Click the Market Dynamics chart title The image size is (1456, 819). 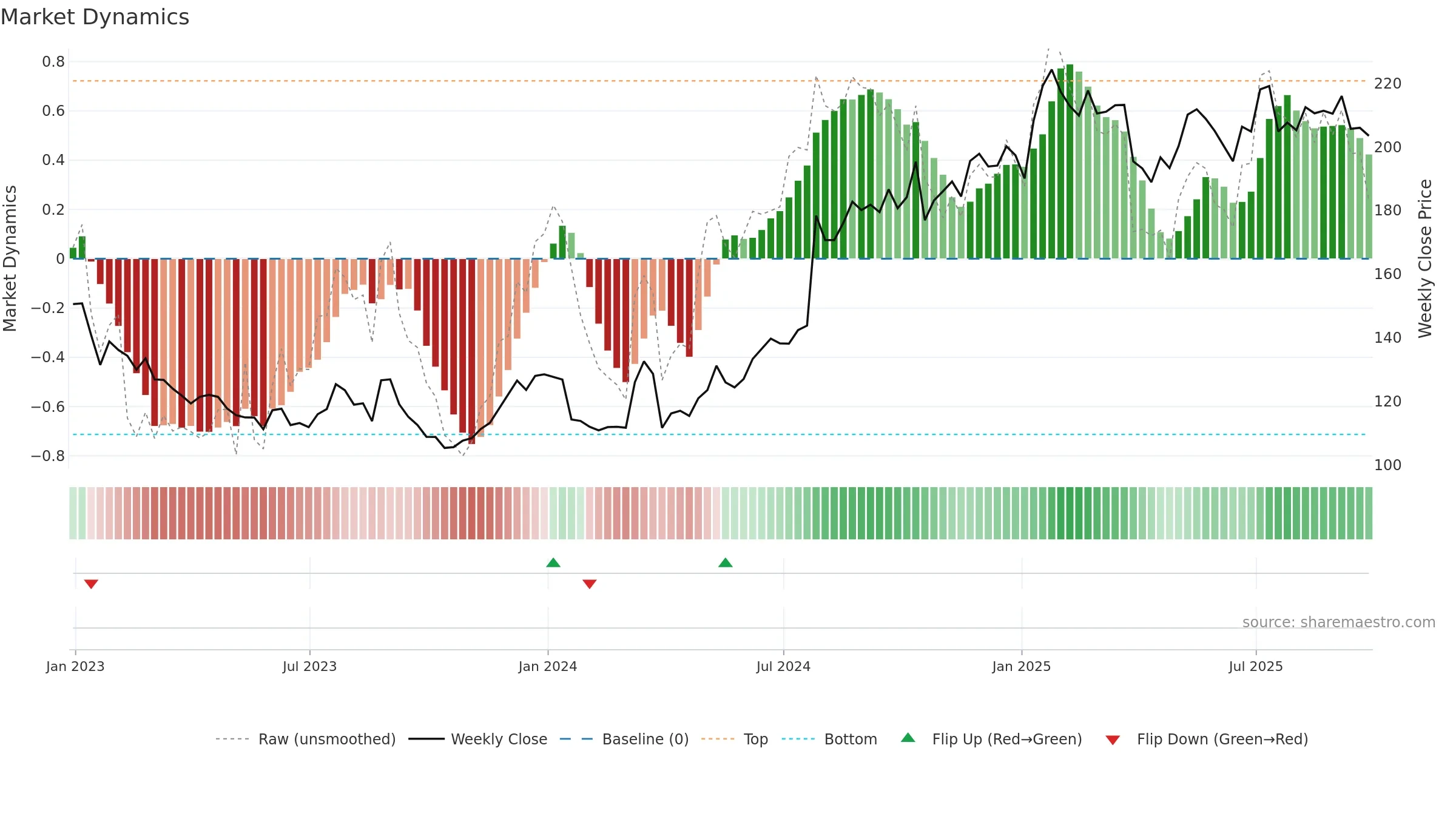(x=95, y=17)
